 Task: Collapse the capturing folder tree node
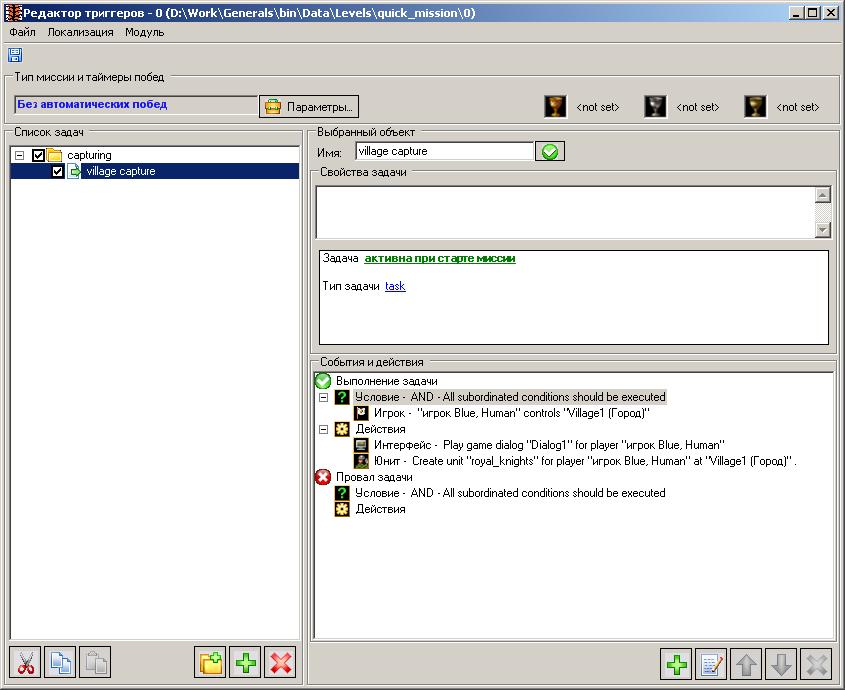click(19, 156)
